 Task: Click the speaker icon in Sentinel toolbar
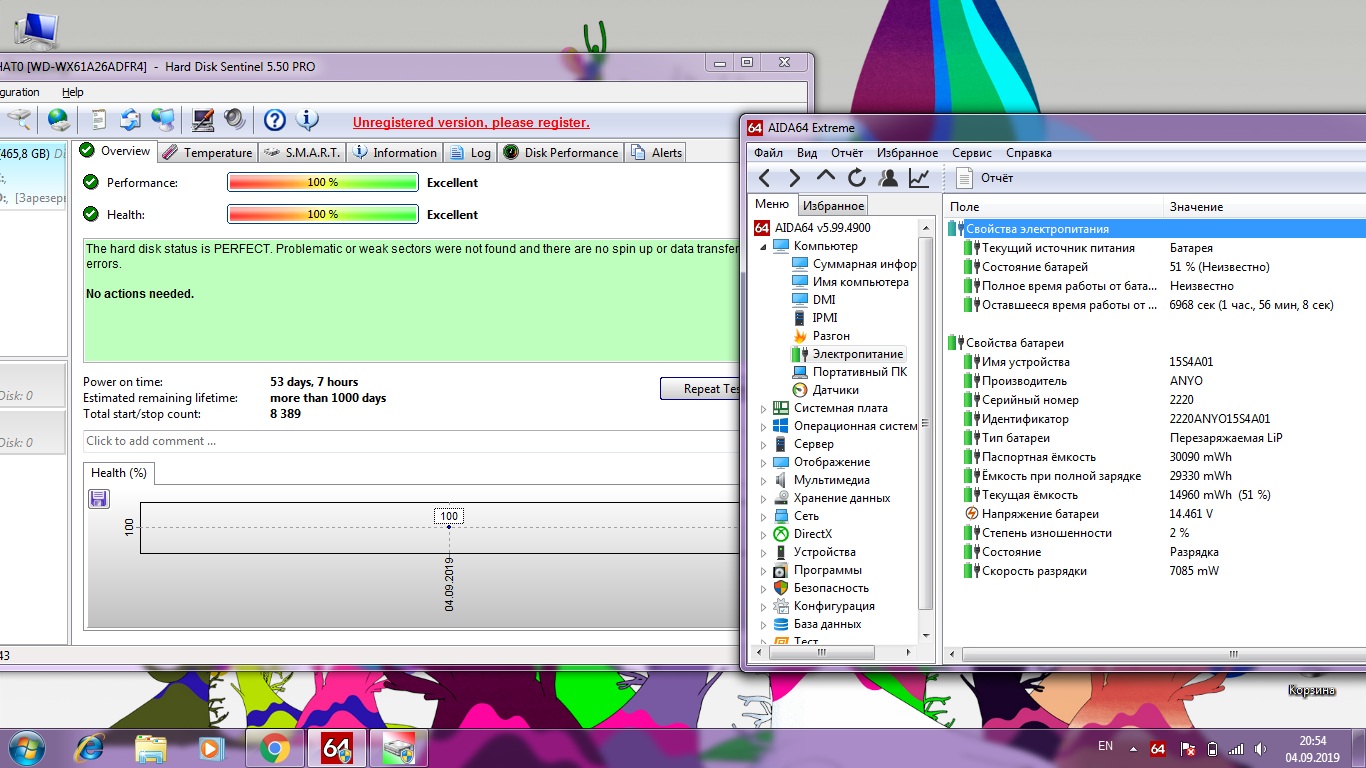235,120
